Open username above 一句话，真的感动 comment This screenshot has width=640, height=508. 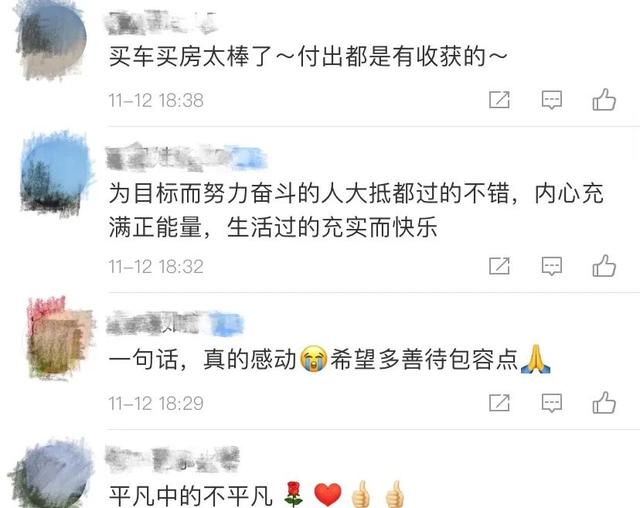coord(175,324)
